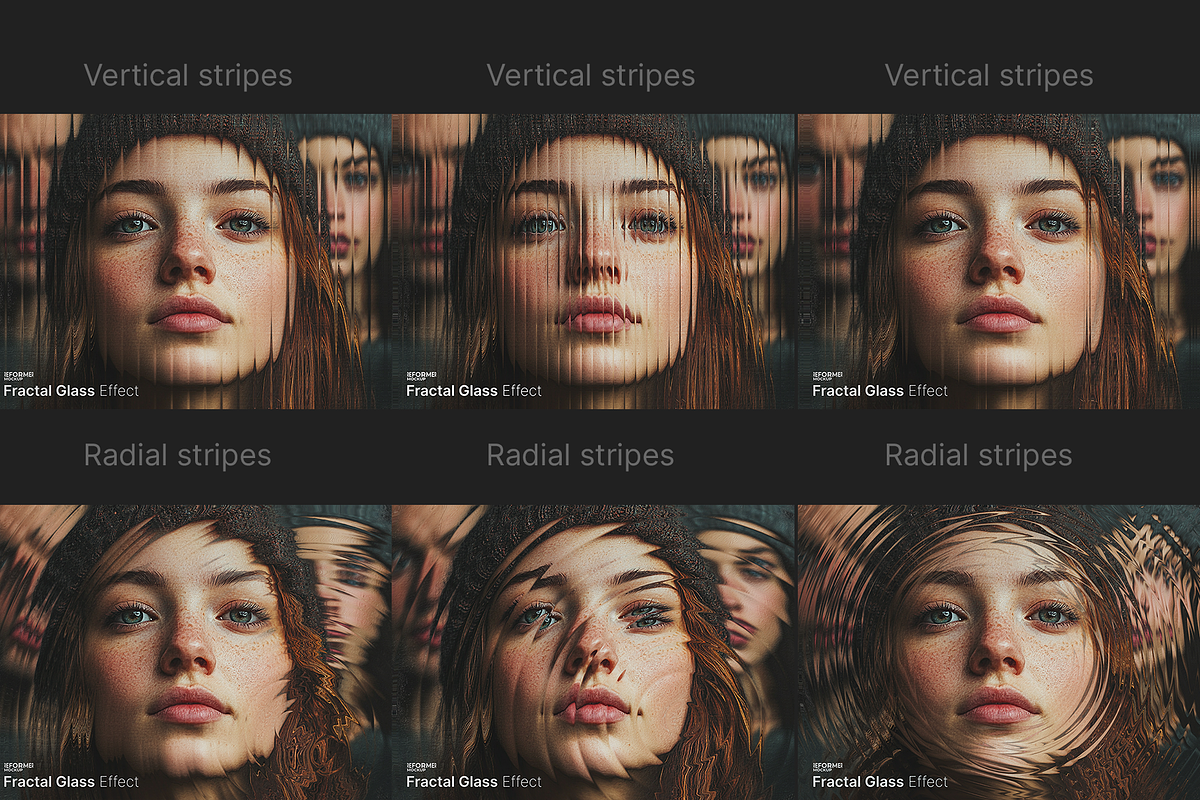Viewport: 1200px width, 800px height.
Task: Open the top-right Vertical stripes portrait thumbnail
Action: [x=999, y=261]
